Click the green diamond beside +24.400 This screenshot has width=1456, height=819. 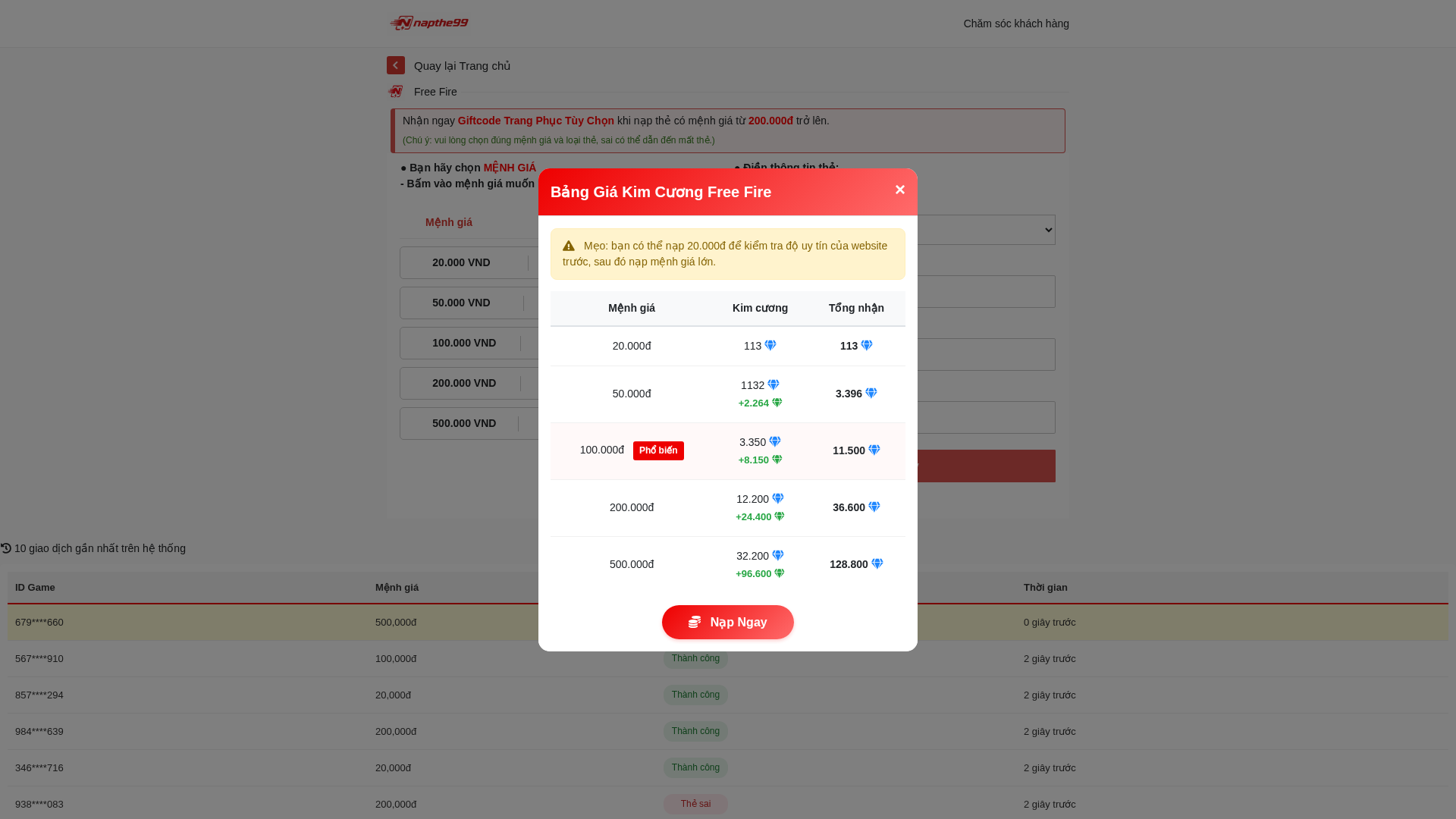point(779,516)
